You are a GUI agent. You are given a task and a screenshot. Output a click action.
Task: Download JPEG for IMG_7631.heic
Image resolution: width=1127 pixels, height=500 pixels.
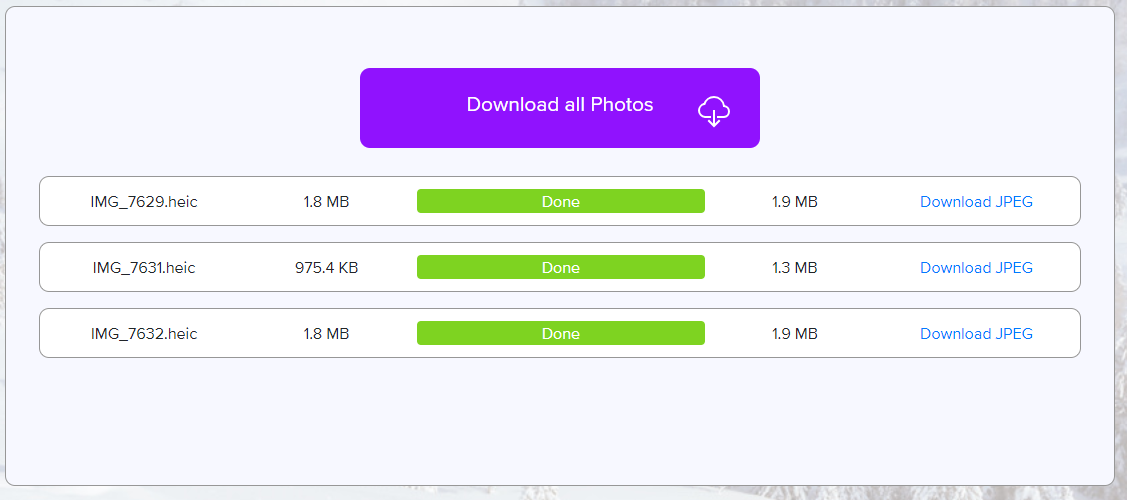coord(976,268)
